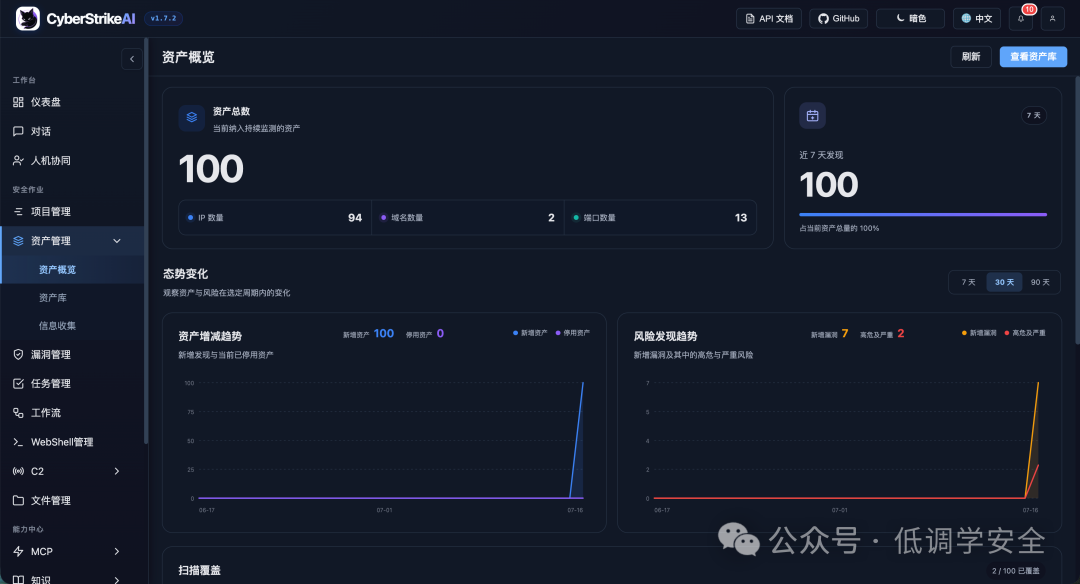Viewport: 1080px width, 584px height.
Task: Toggle 新增漏洞 legend series in 风险发现趋势 chart
Action: (979, 333)
